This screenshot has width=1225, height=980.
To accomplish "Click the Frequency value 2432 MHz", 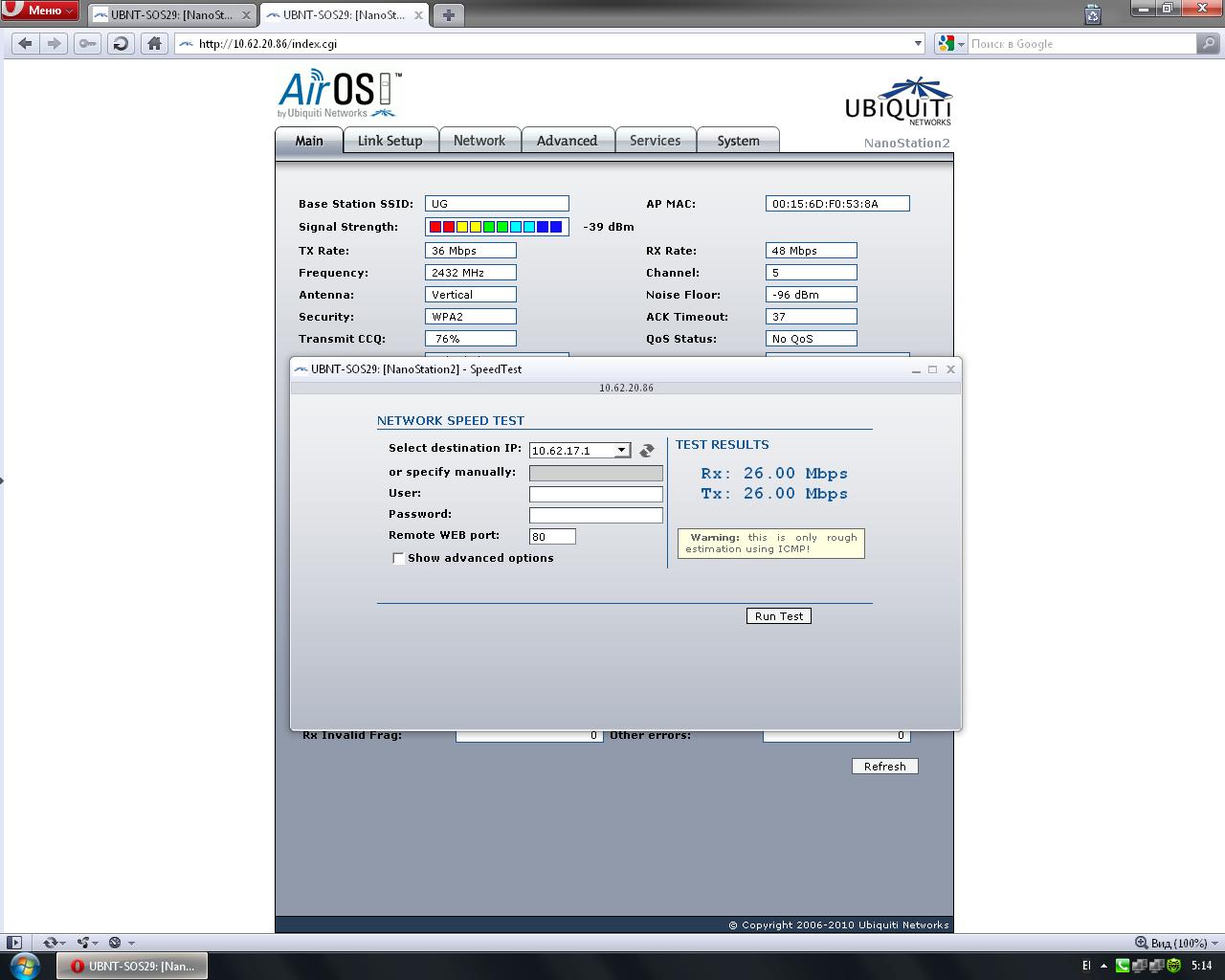I will [471, 273].
